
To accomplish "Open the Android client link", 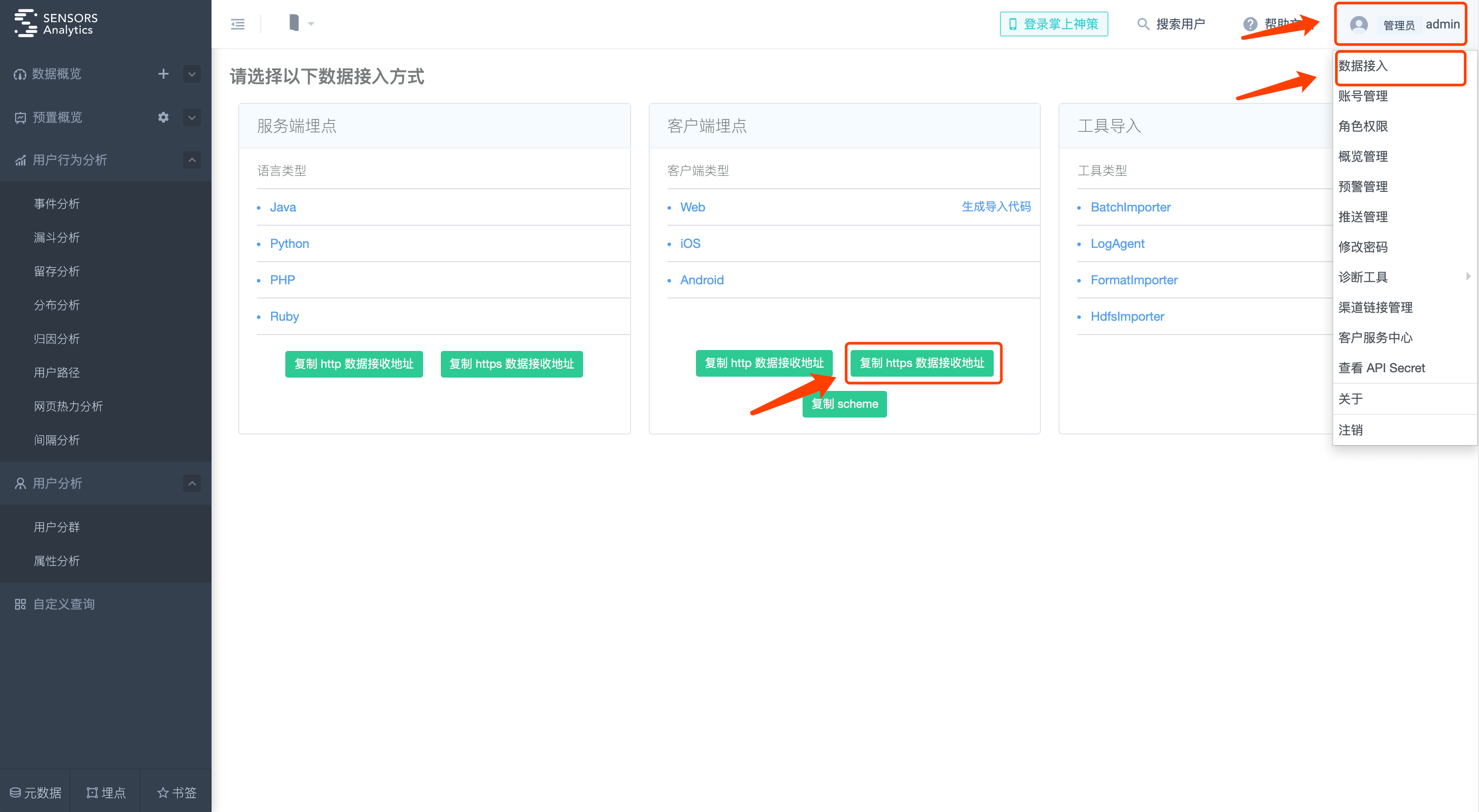I will point(702,280).
